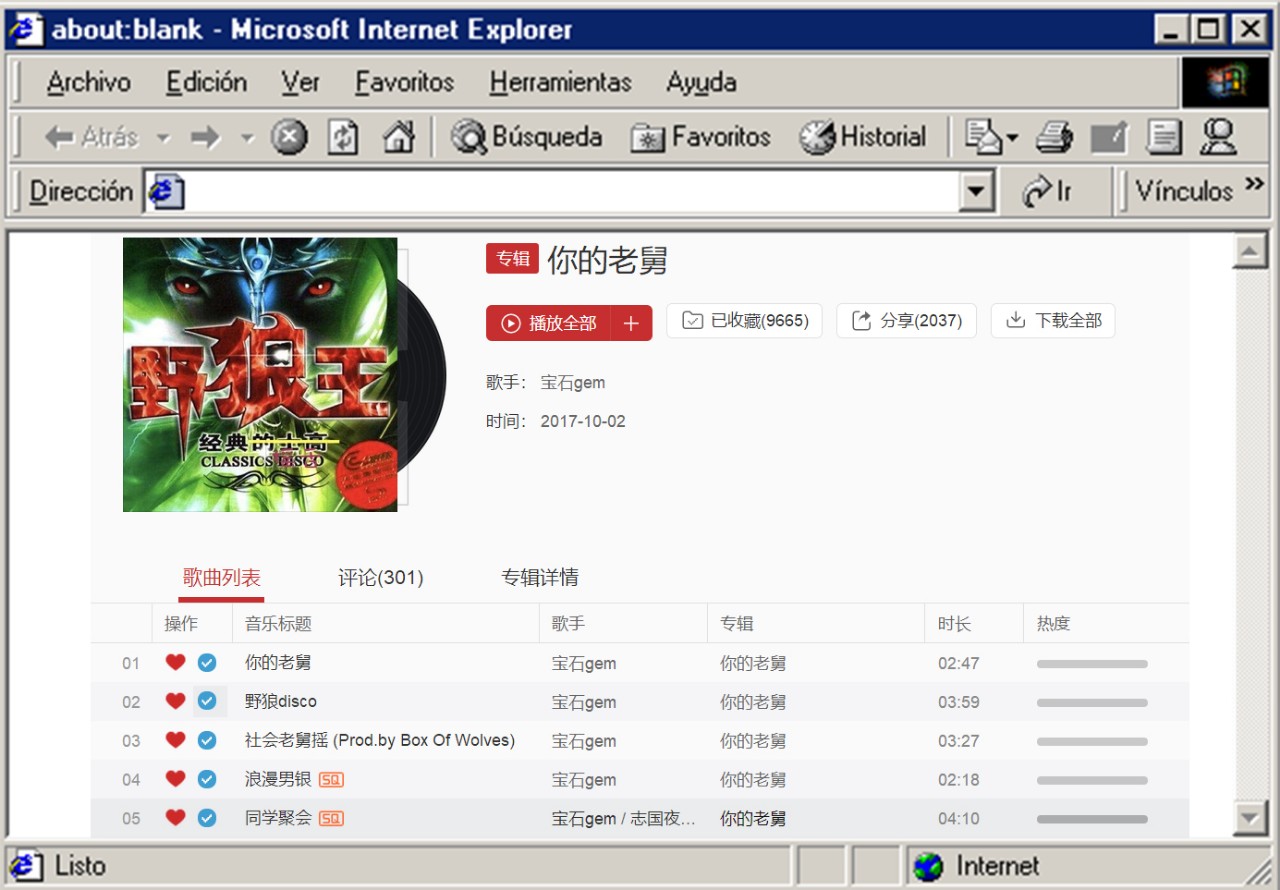Open the Búsqueda search panel

(526, 137)
